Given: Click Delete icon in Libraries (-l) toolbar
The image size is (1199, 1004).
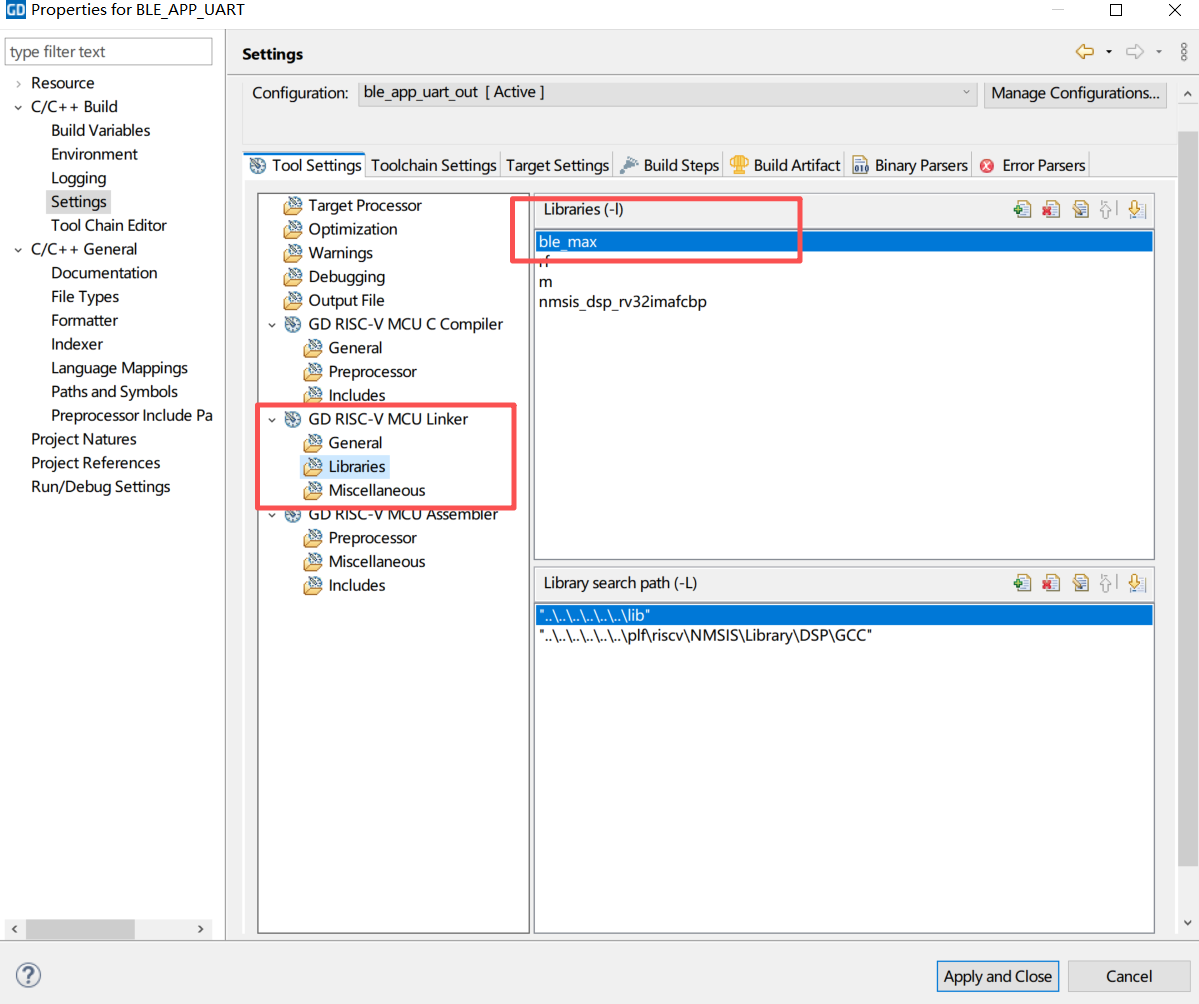Looking at the screenshot, I should (x=1050, y=210).
